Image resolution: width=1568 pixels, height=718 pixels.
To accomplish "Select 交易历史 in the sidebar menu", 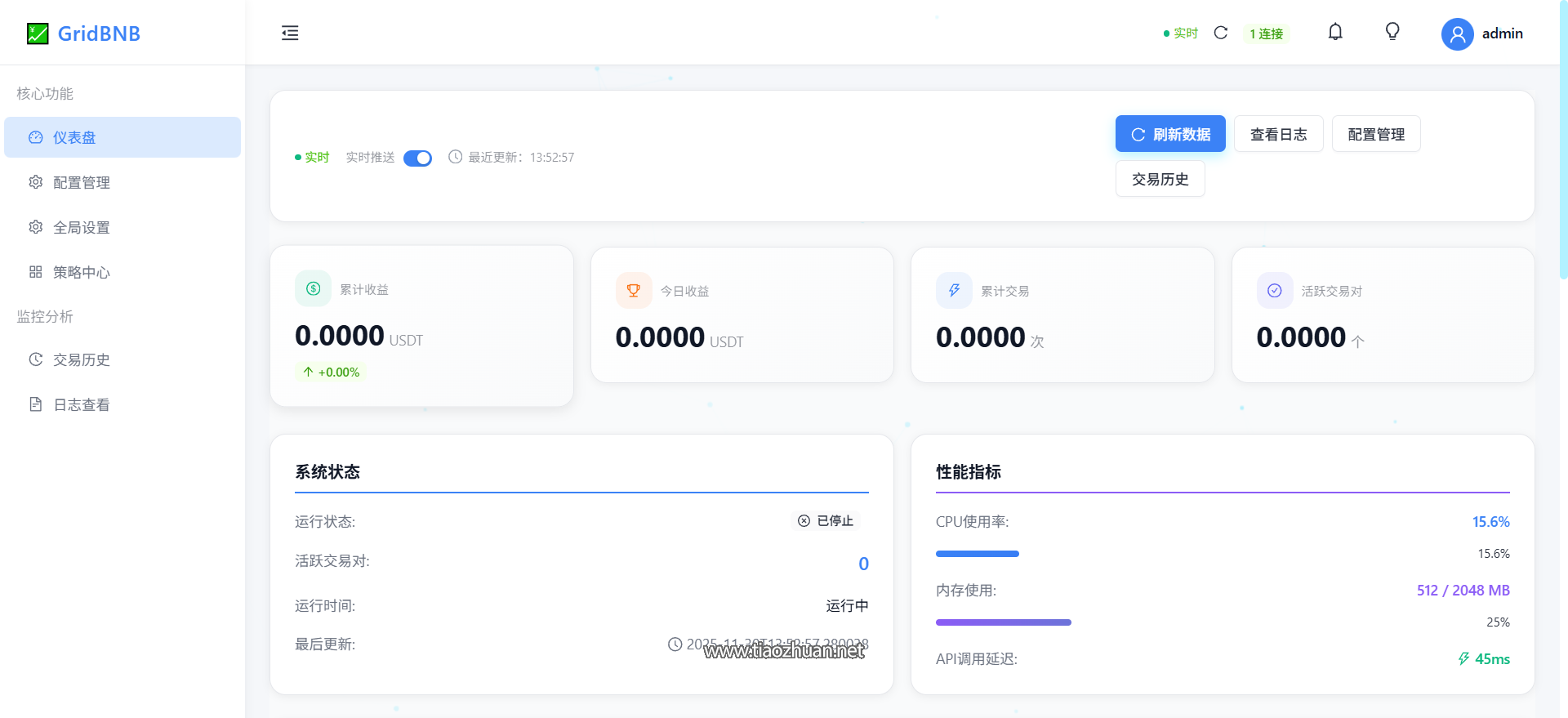I will [82, 359].
